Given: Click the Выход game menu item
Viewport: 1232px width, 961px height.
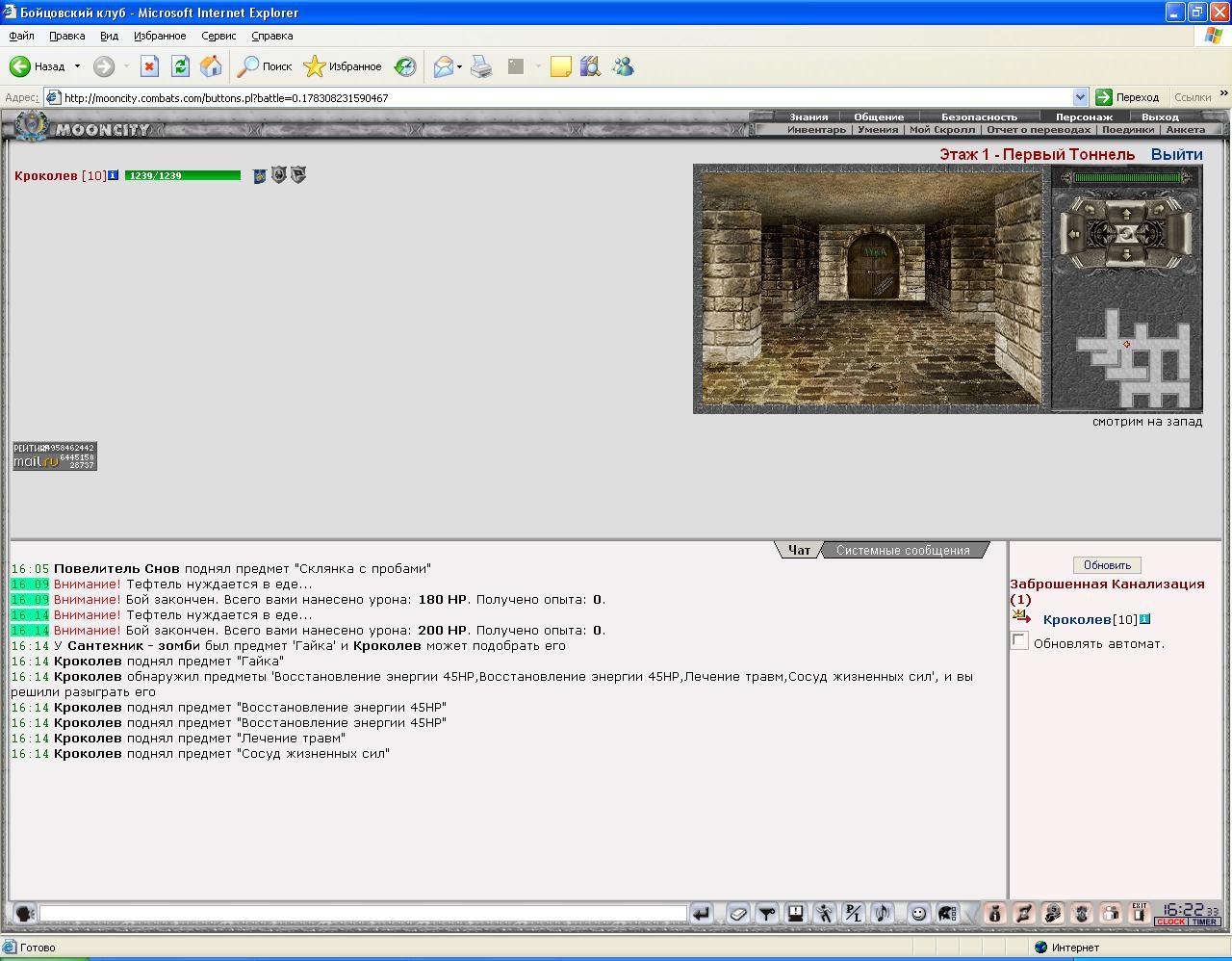Looking at the screenshot, I should click(x=1160, y=117).
